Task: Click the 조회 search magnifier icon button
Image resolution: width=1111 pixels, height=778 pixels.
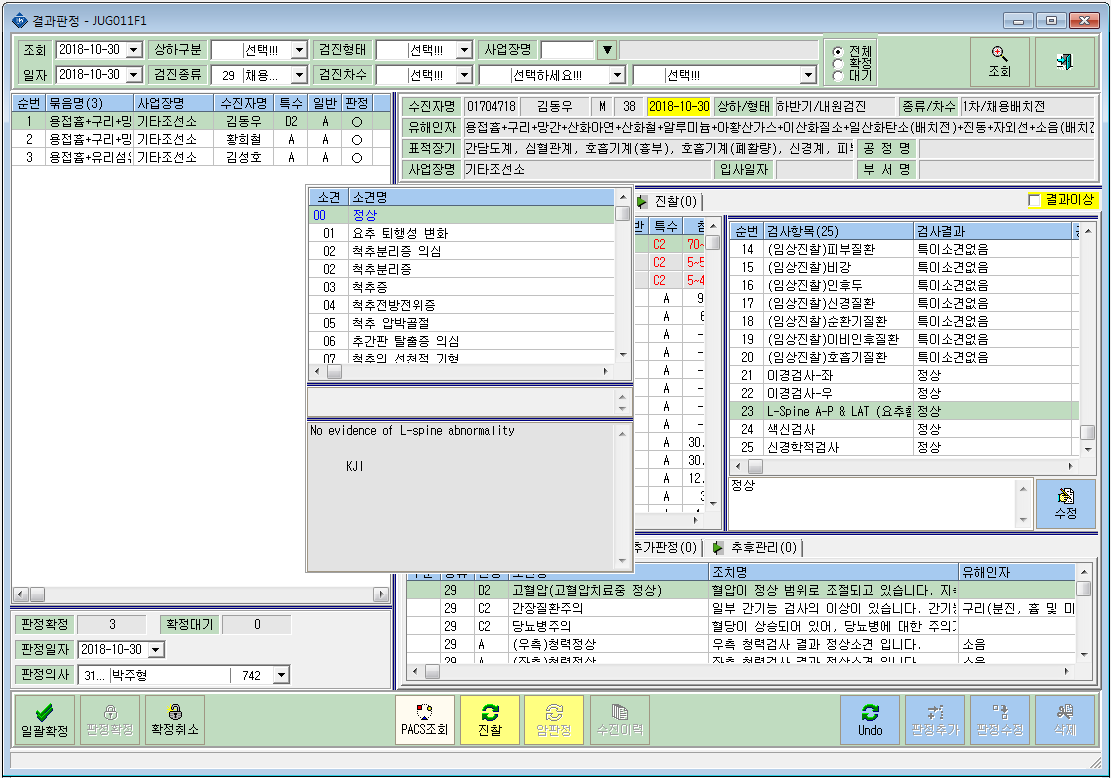Action: pyautogui.click(x=999, y=62)
